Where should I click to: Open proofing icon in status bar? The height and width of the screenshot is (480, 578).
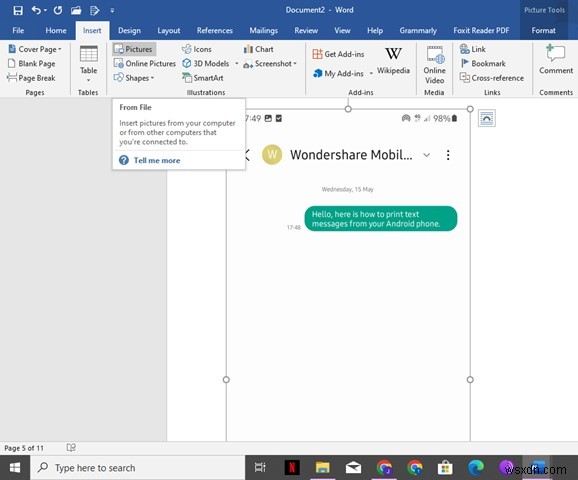click(71, 448)
